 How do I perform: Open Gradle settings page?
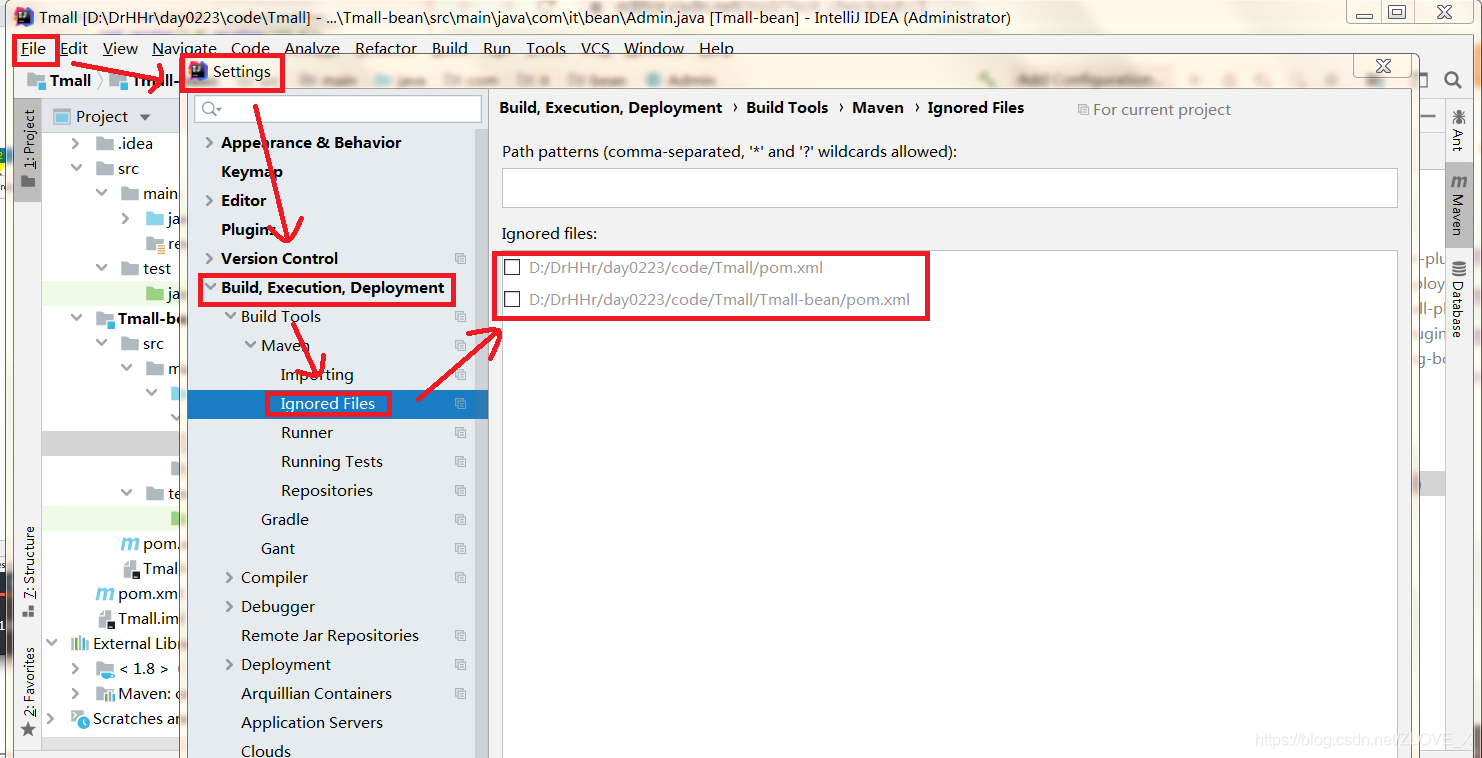(x=285, y=519)
